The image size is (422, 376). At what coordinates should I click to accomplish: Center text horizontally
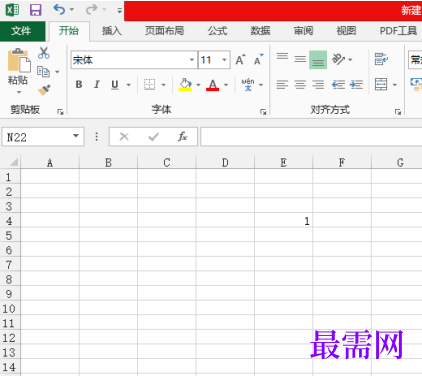[300, 85]
